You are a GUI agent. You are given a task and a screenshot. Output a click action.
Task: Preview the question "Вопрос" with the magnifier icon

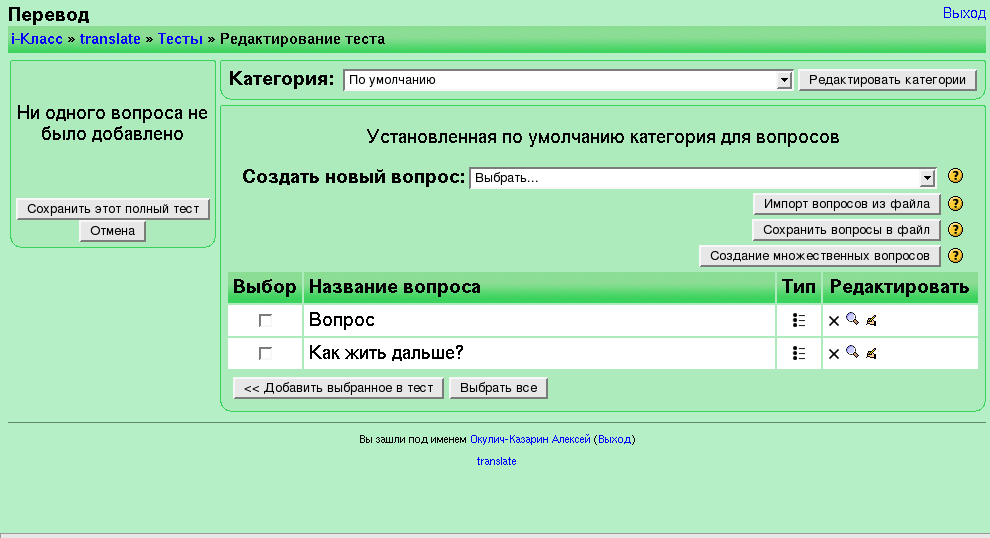point(852,320)
